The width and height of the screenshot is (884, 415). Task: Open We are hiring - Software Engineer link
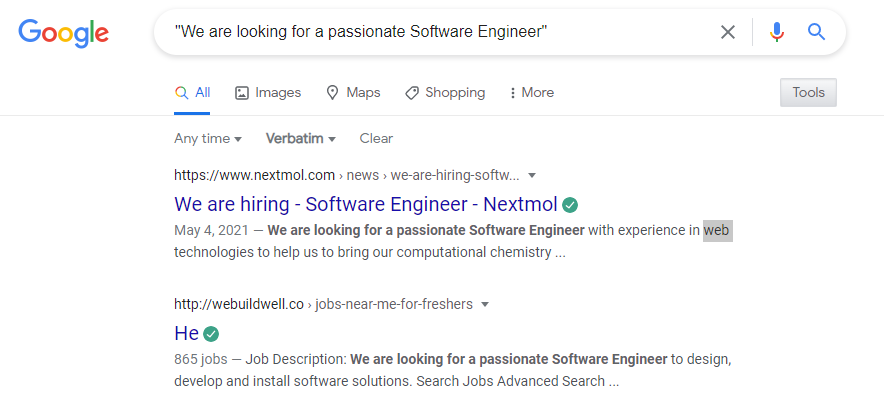pos(366,204)
